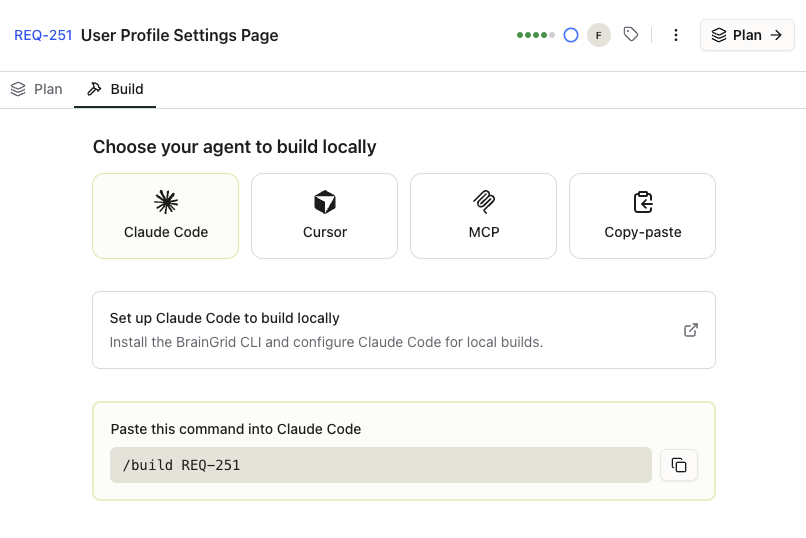Click the green readiness dots indicator
Screen dimensions: 806x538
535,35
